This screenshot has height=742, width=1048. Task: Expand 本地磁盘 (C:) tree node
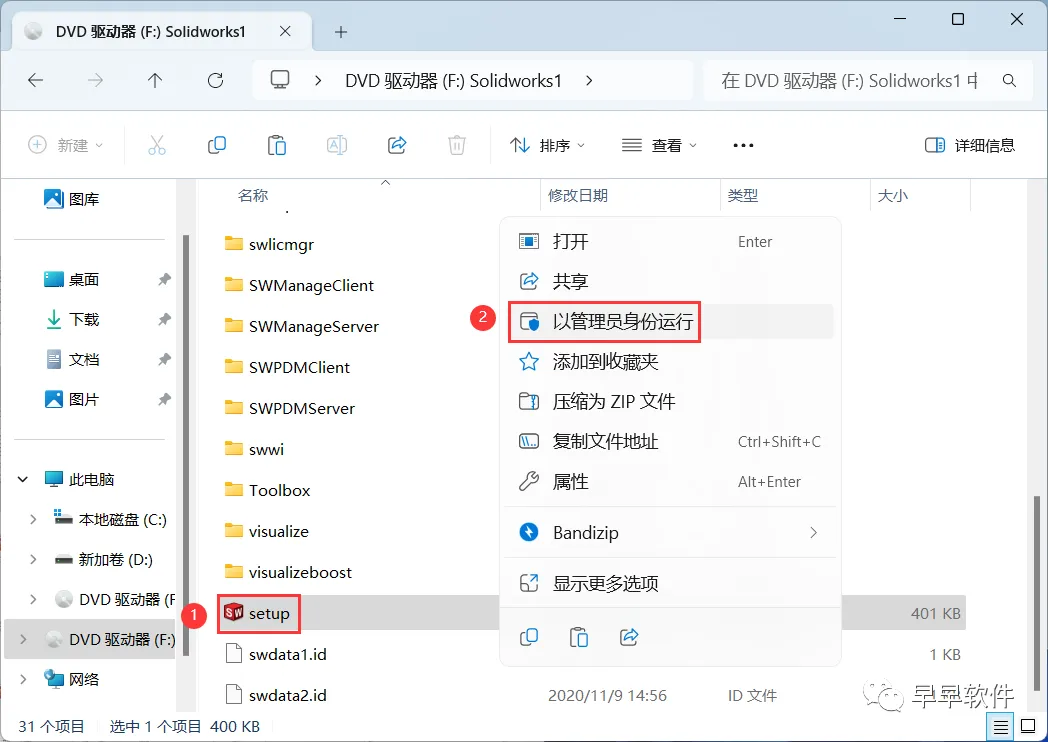pyautogui.click(x=33, y=519)
